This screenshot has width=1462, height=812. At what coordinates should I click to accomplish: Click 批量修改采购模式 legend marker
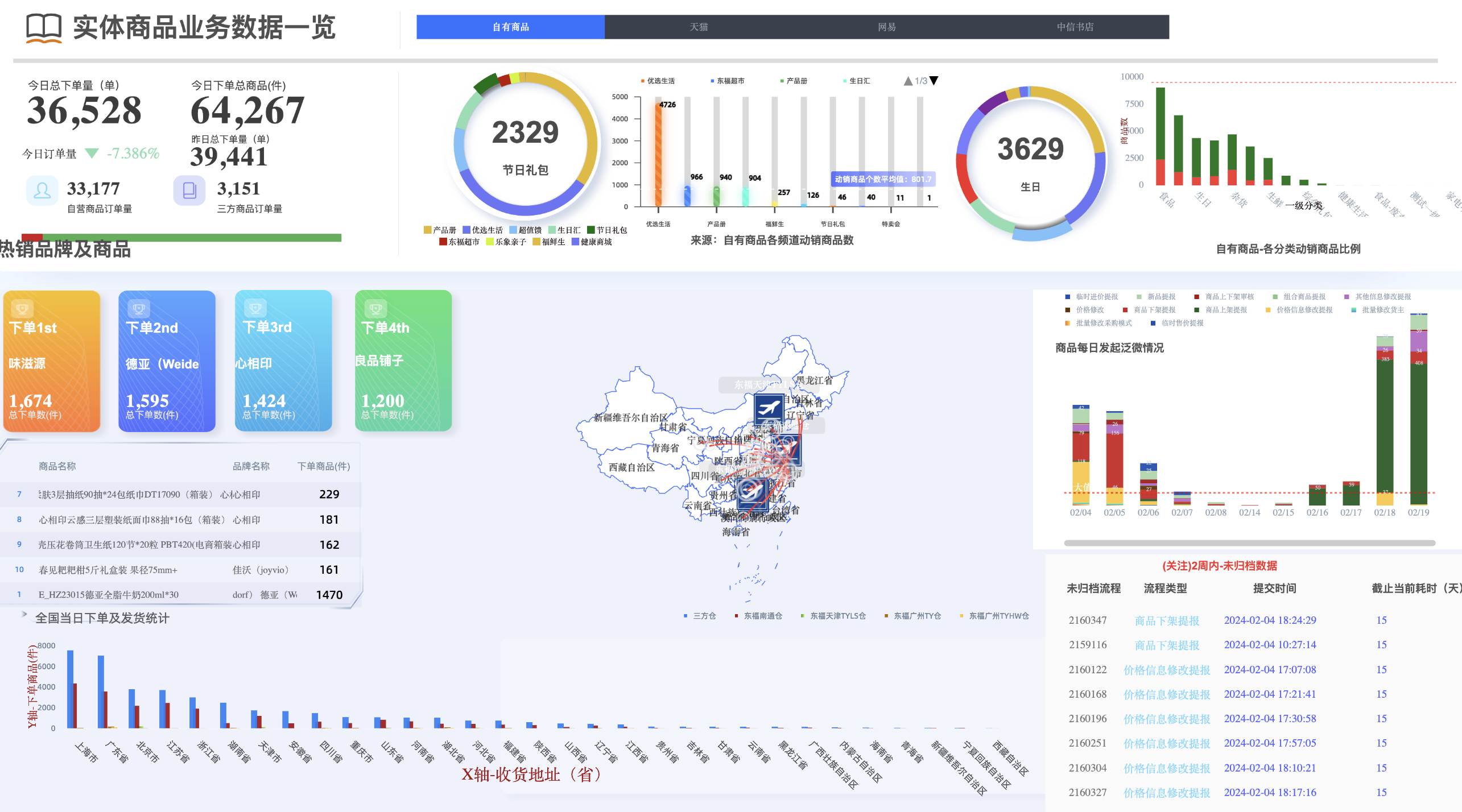pos(1068,323)
